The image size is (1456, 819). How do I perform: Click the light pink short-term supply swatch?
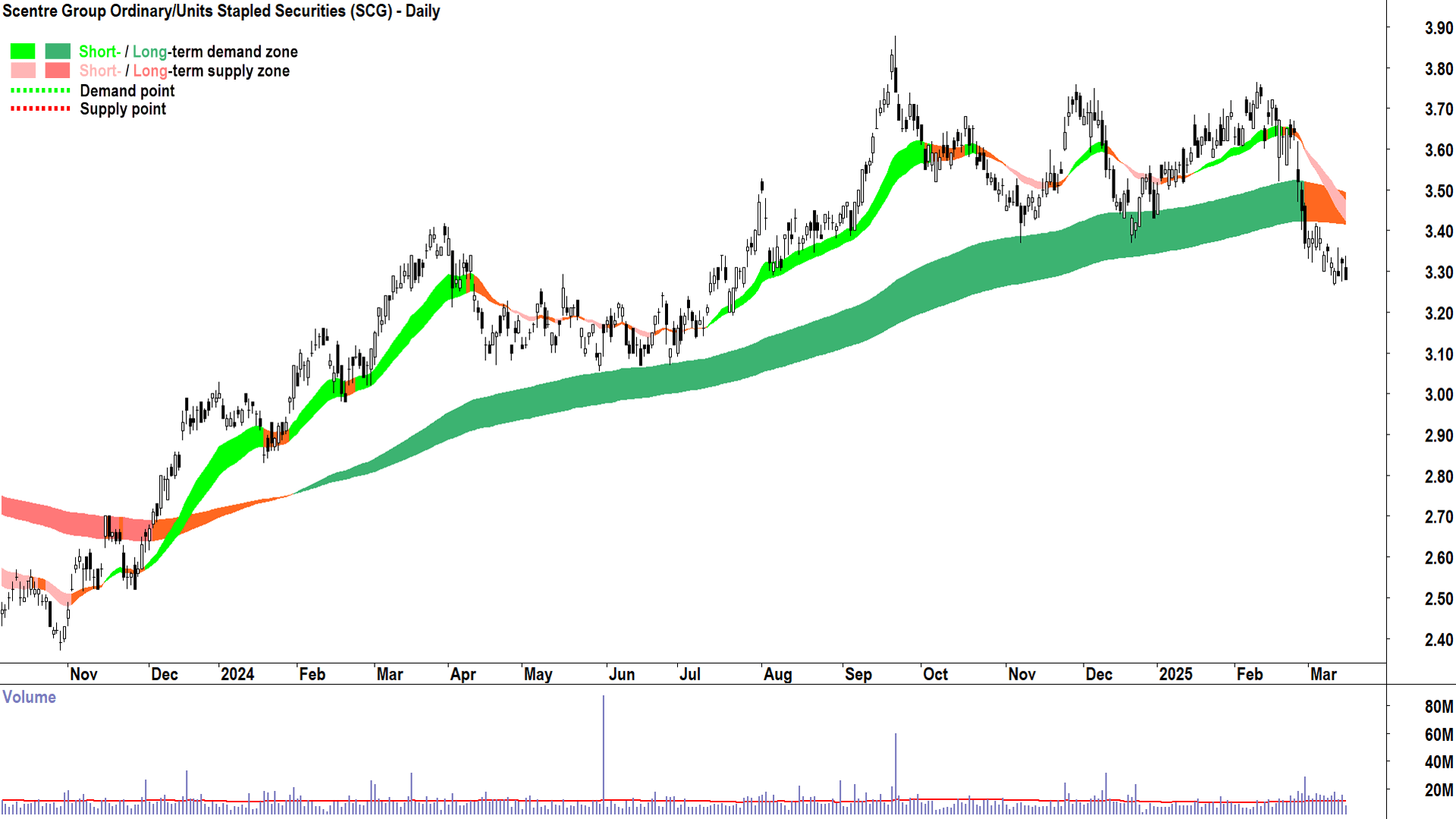[22, 71]
